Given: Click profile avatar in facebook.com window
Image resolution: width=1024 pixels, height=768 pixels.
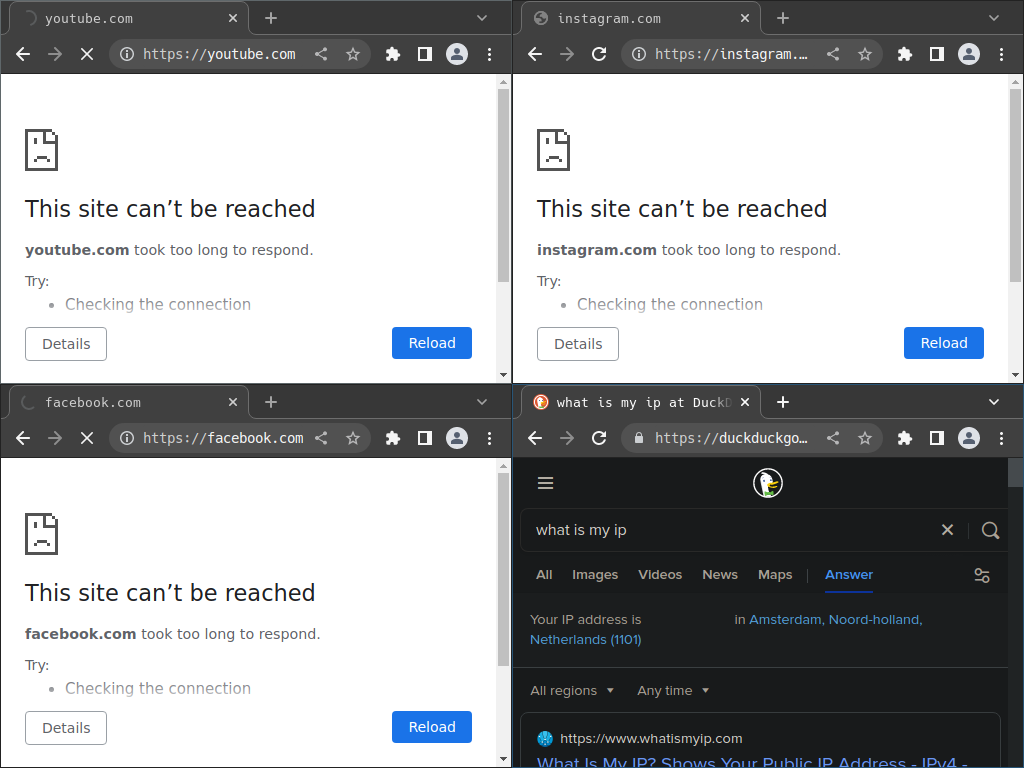Looking at the screenshot, I should (x=457, y=438).
